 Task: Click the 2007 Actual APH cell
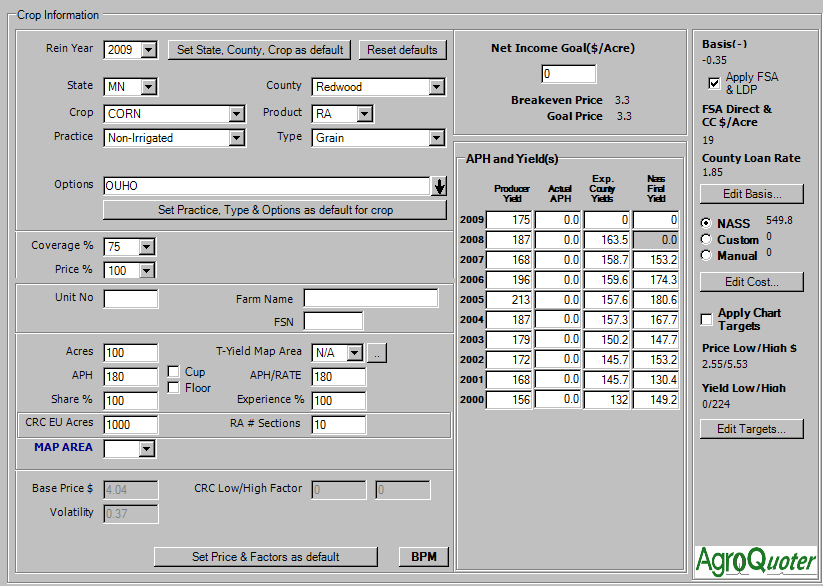coord(557,260)
